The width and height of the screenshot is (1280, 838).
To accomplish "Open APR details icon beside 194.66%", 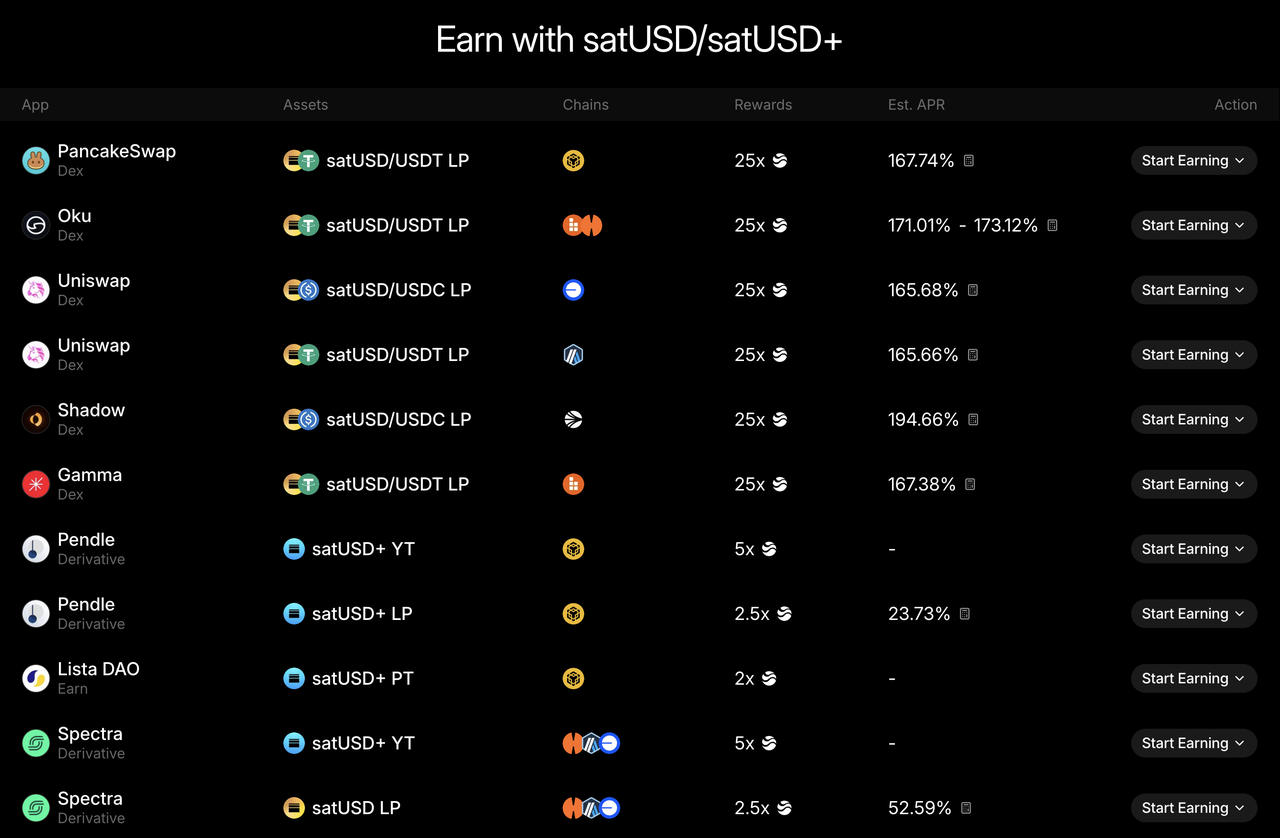I will coord(973,420).
